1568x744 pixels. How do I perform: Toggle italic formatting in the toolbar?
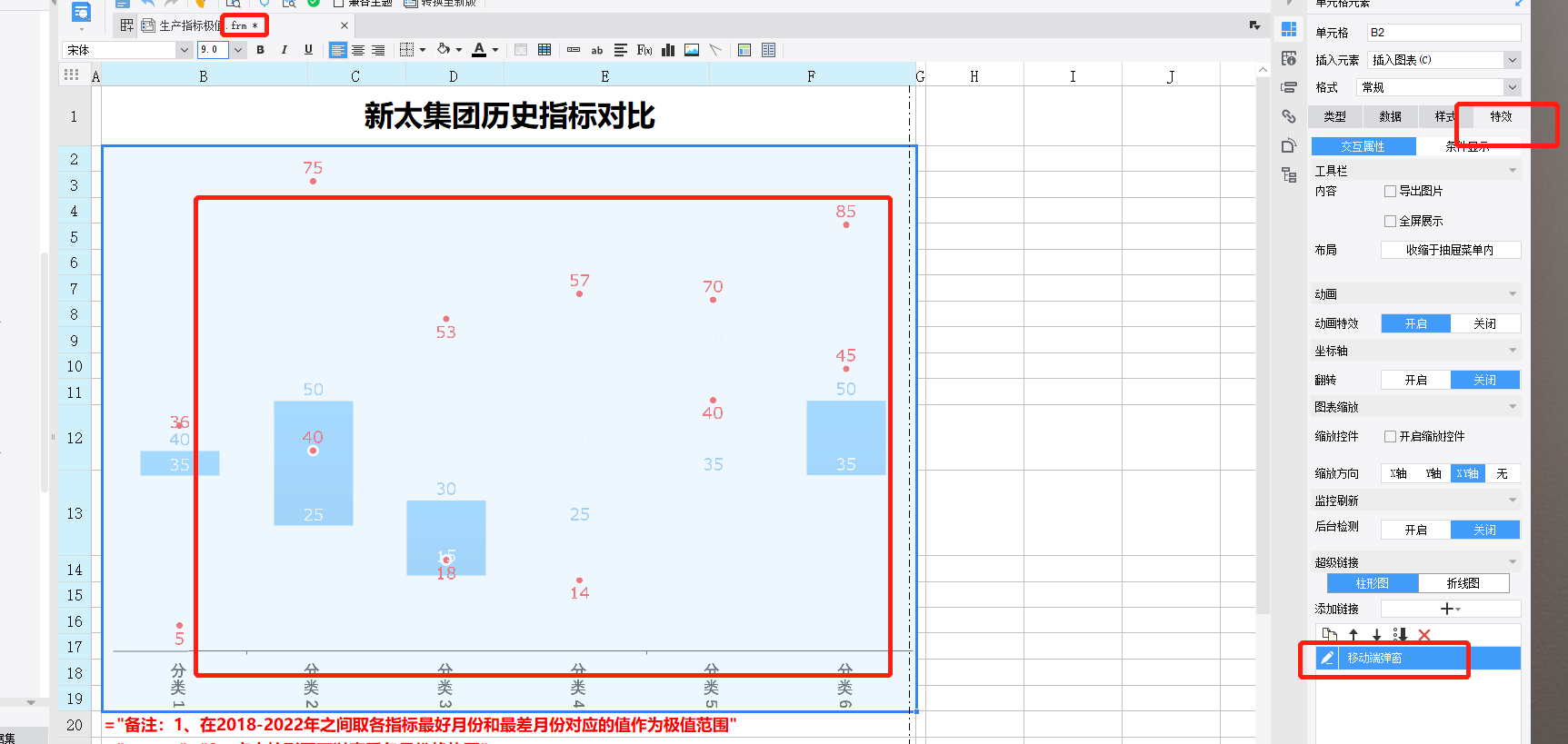tap(285, 50)
